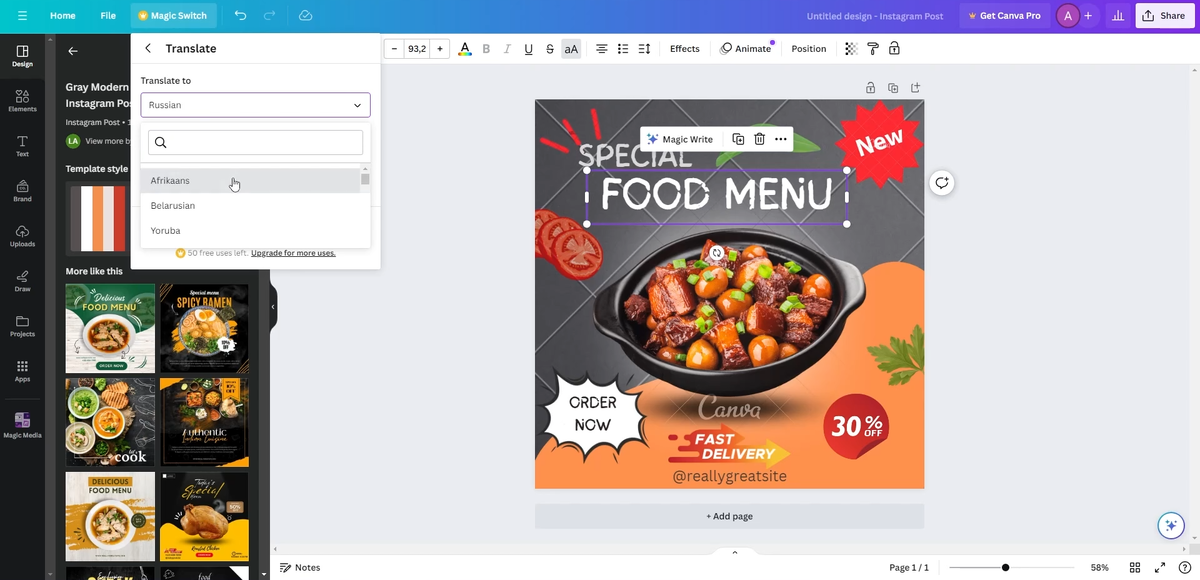Image resolution: width=1200 pixels, height=580 pixels.
Task: Open the help question mark
Action: (1183, 567)
